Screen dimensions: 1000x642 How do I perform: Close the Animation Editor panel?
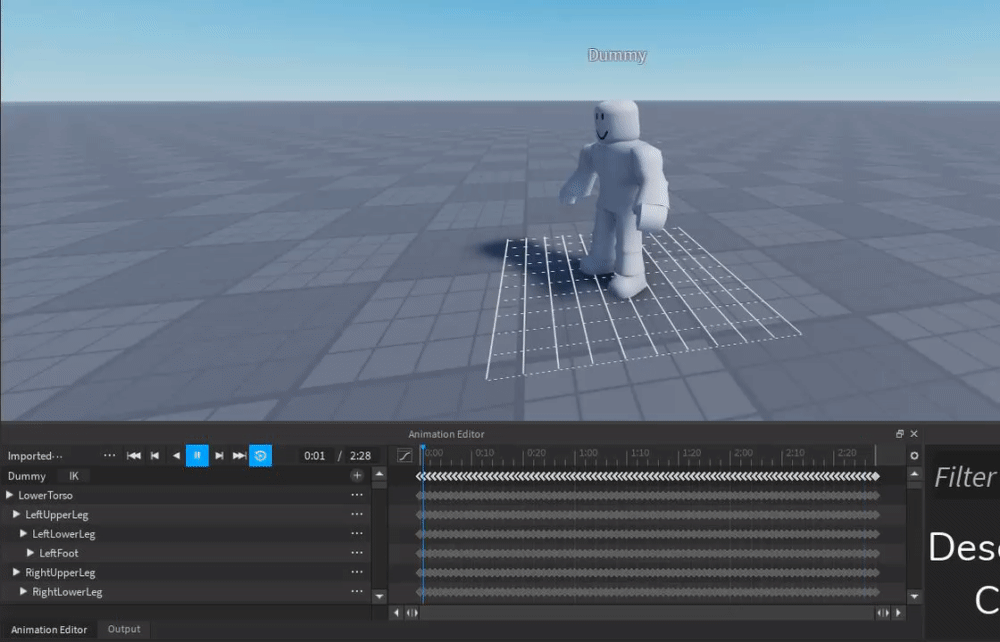[x=914, y=434]
